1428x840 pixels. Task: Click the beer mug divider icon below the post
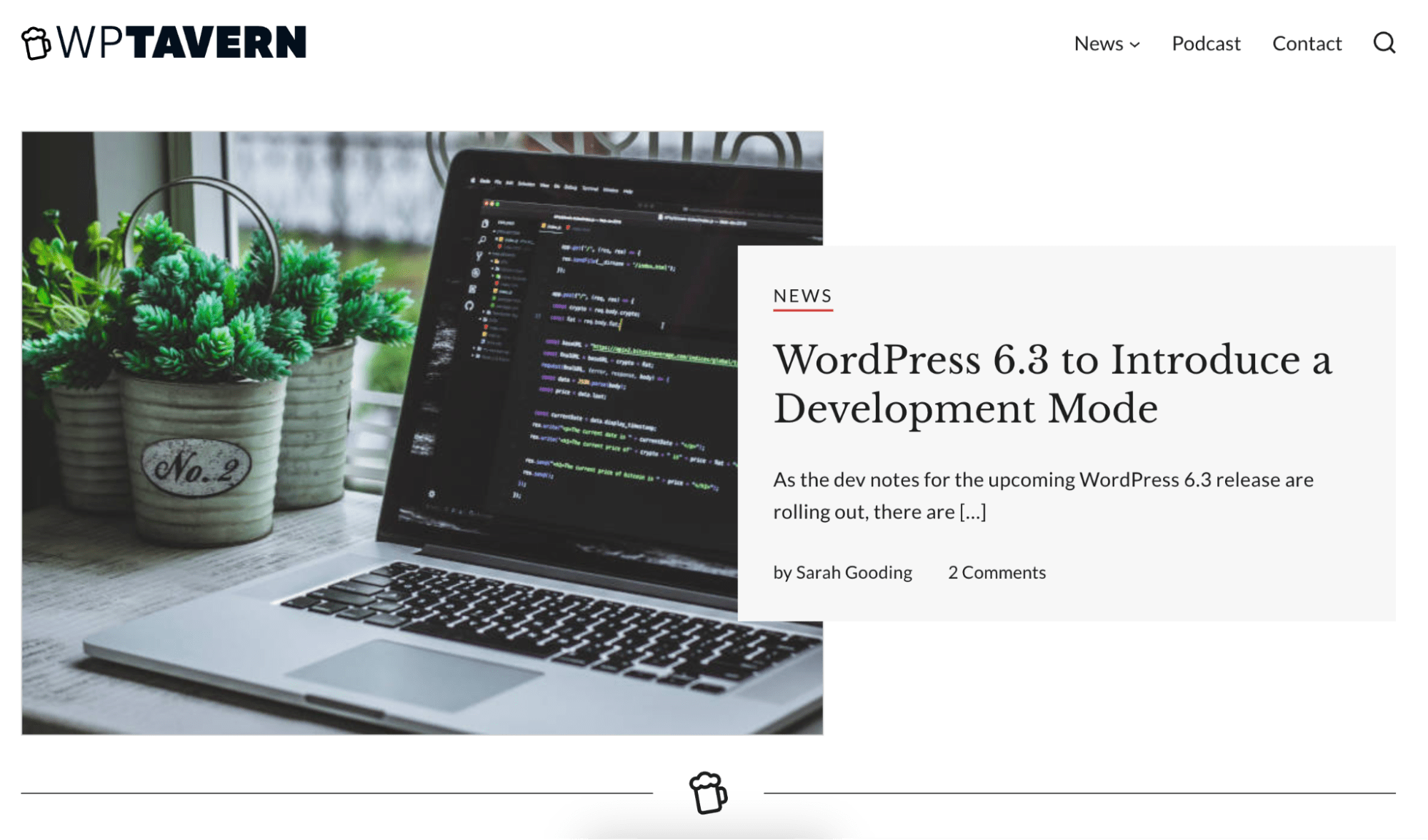708,793
